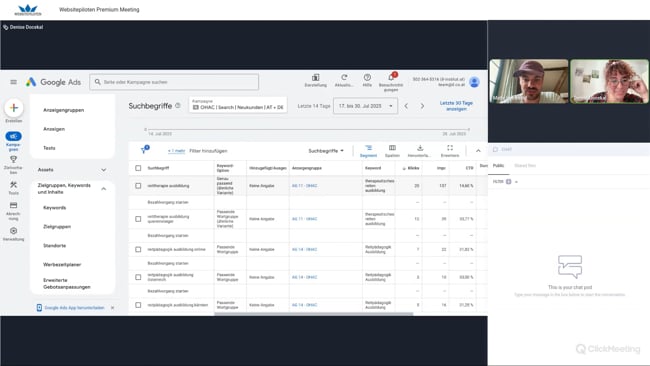
Task: Open Anzeigengruppen in the side menu
Action: click(x=63, y=110)
